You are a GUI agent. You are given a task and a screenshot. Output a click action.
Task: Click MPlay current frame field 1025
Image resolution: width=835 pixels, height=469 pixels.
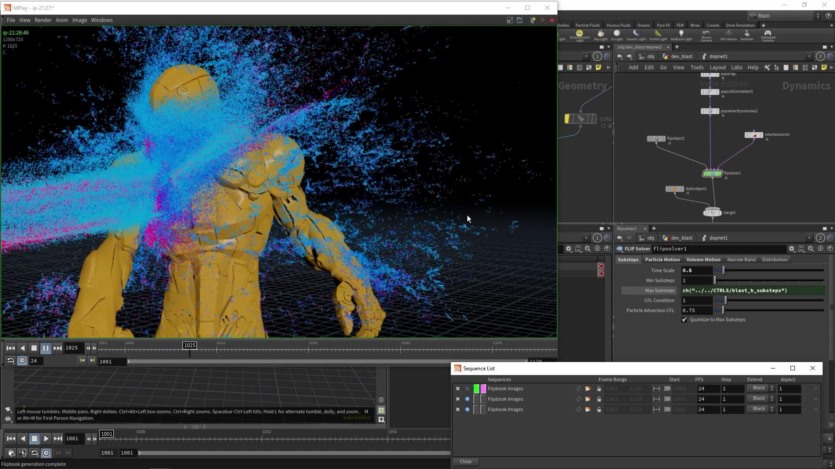point(73,348)
